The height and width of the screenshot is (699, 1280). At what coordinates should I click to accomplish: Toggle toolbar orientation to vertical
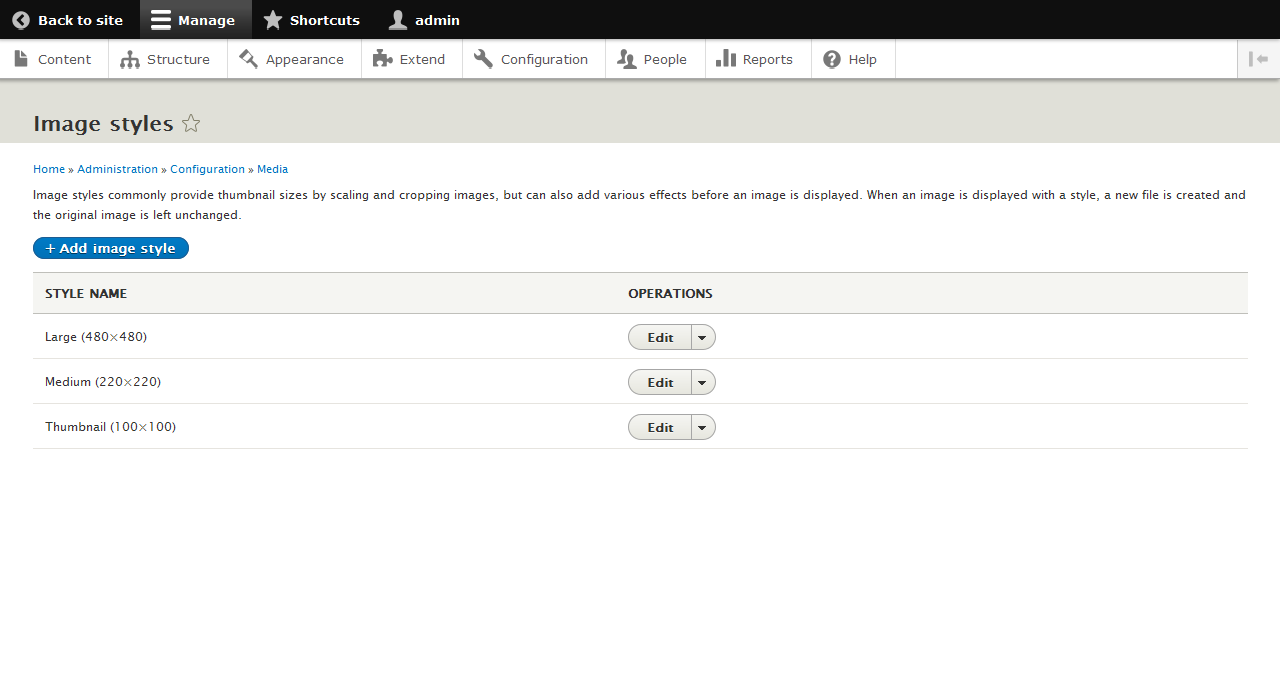point(1258,59)
